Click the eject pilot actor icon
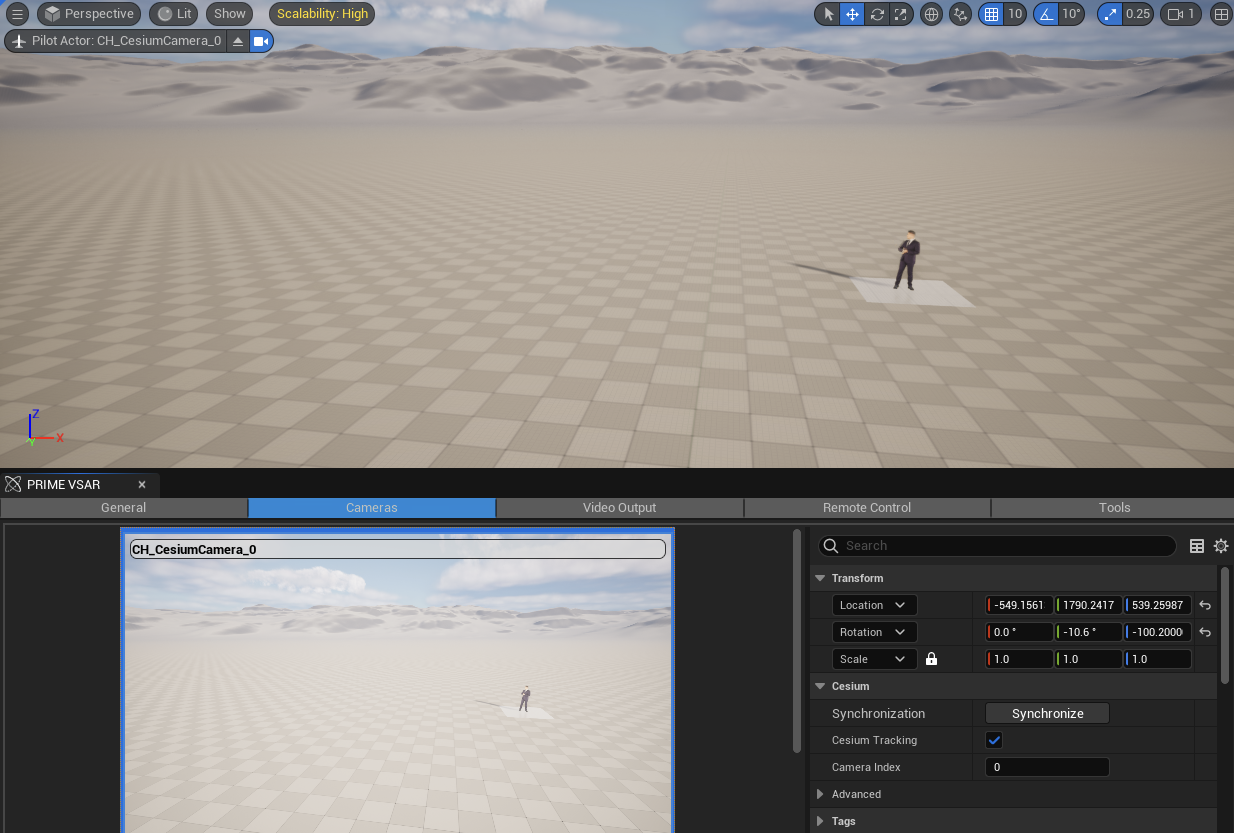This screenshot has width=1234, height=833. pyautogui.click(x=237, y=41)
